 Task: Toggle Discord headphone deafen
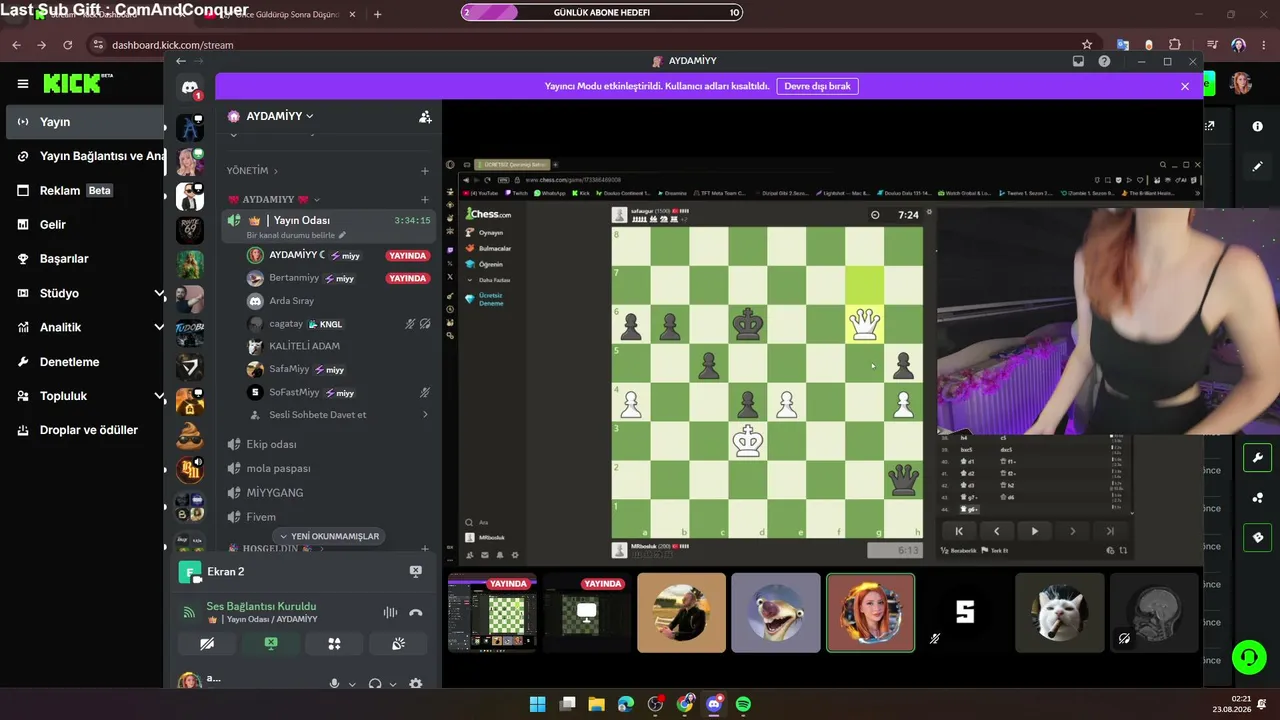(x=375, y=684)
